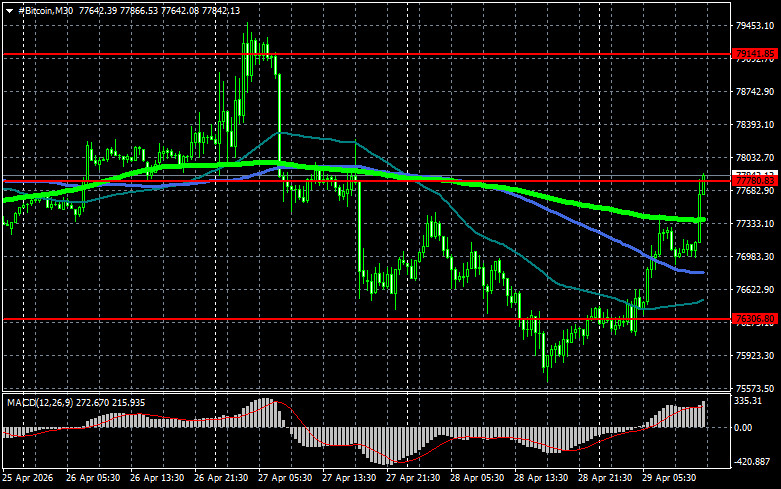Select the 28 Apr 13:30 time label
This screenshot has width=781, height=489.
tap(541, 478)
